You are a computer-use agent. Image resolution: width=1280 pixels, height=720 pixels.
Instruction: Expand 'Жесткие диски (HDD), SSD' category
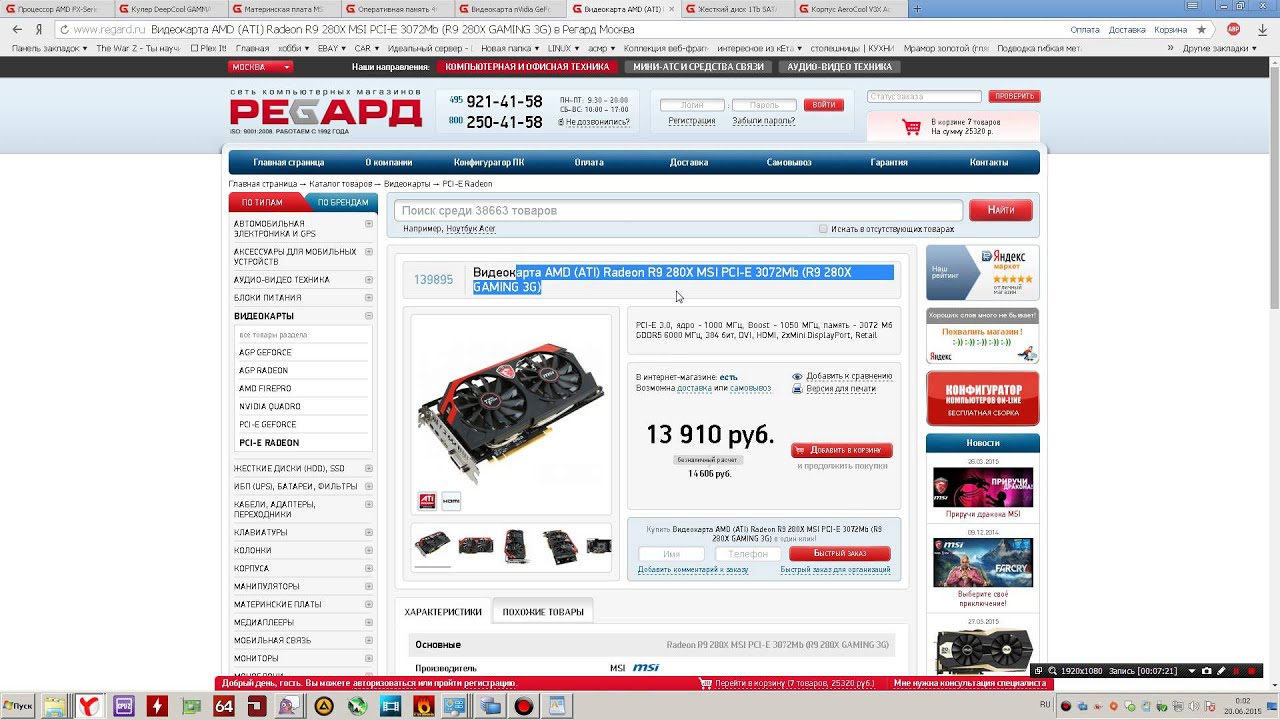(x=369, y=468)
